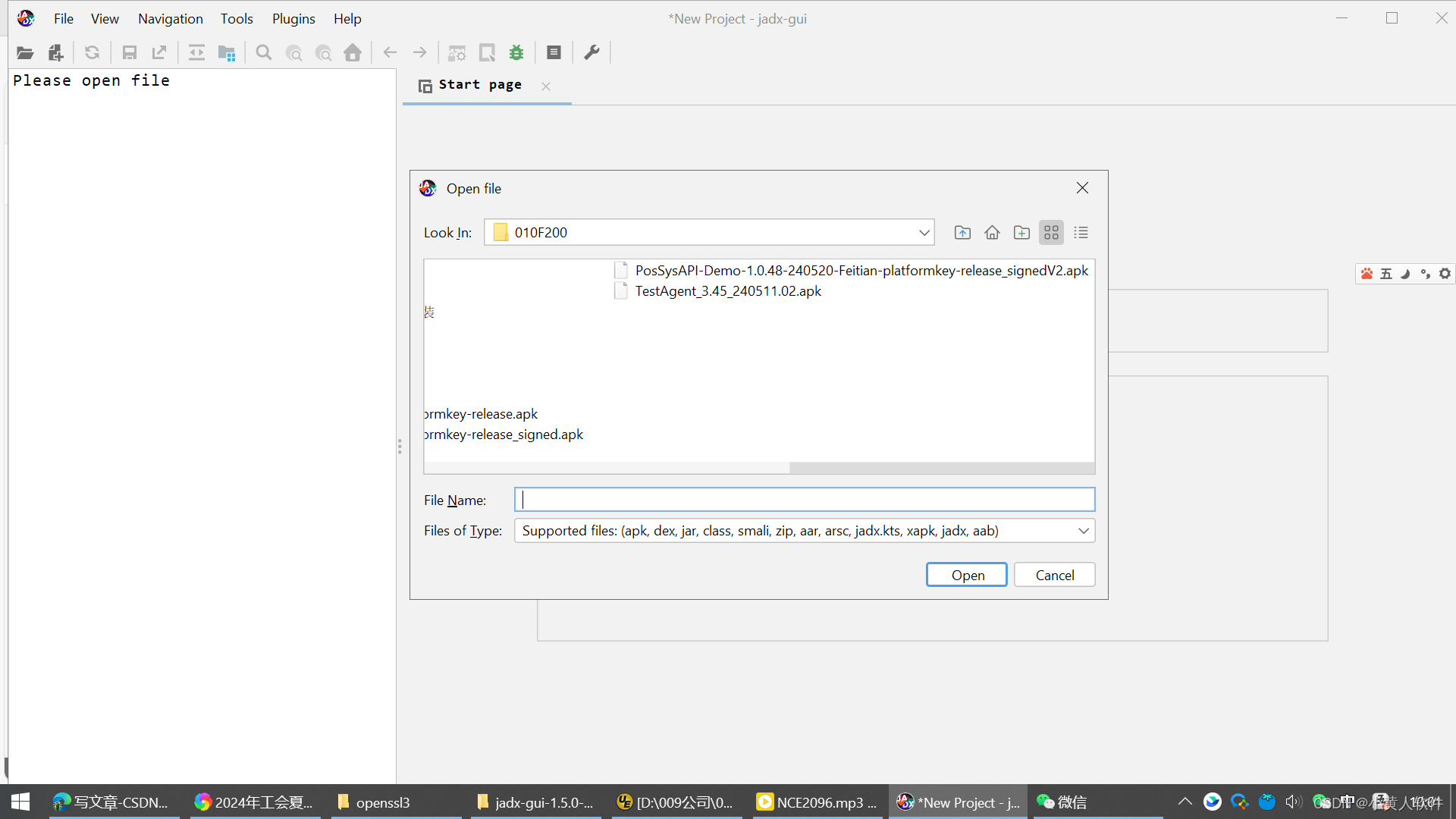The image size is (1456, 819).
Task: Cancel the Open file dialog
Action: [x=1054, y=574]
